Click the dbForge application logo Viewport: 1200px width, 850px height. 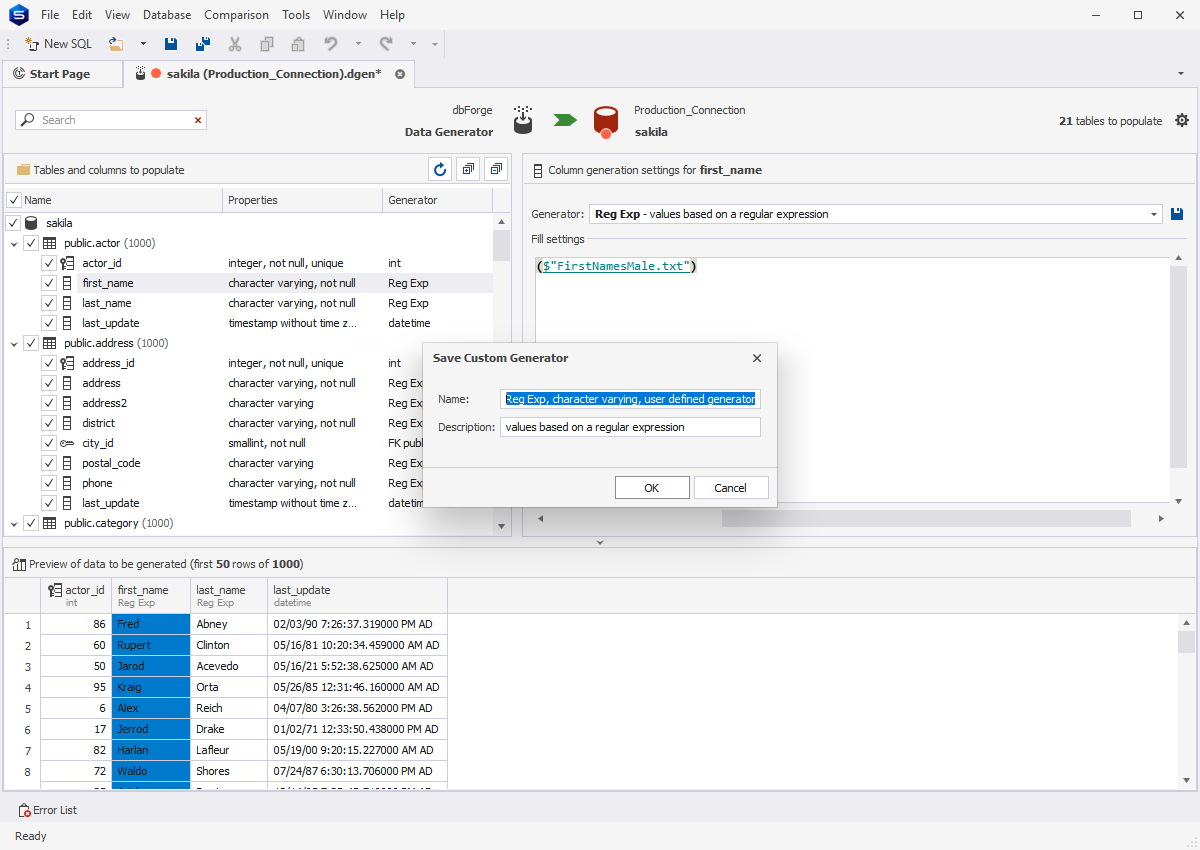(18, 15)
